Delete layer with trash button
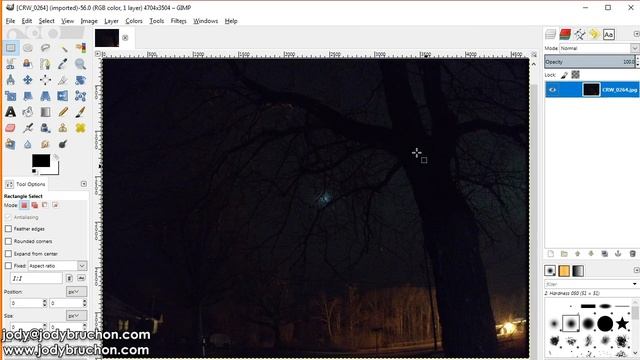The image size is (640, 360). [x=632, y=254]
